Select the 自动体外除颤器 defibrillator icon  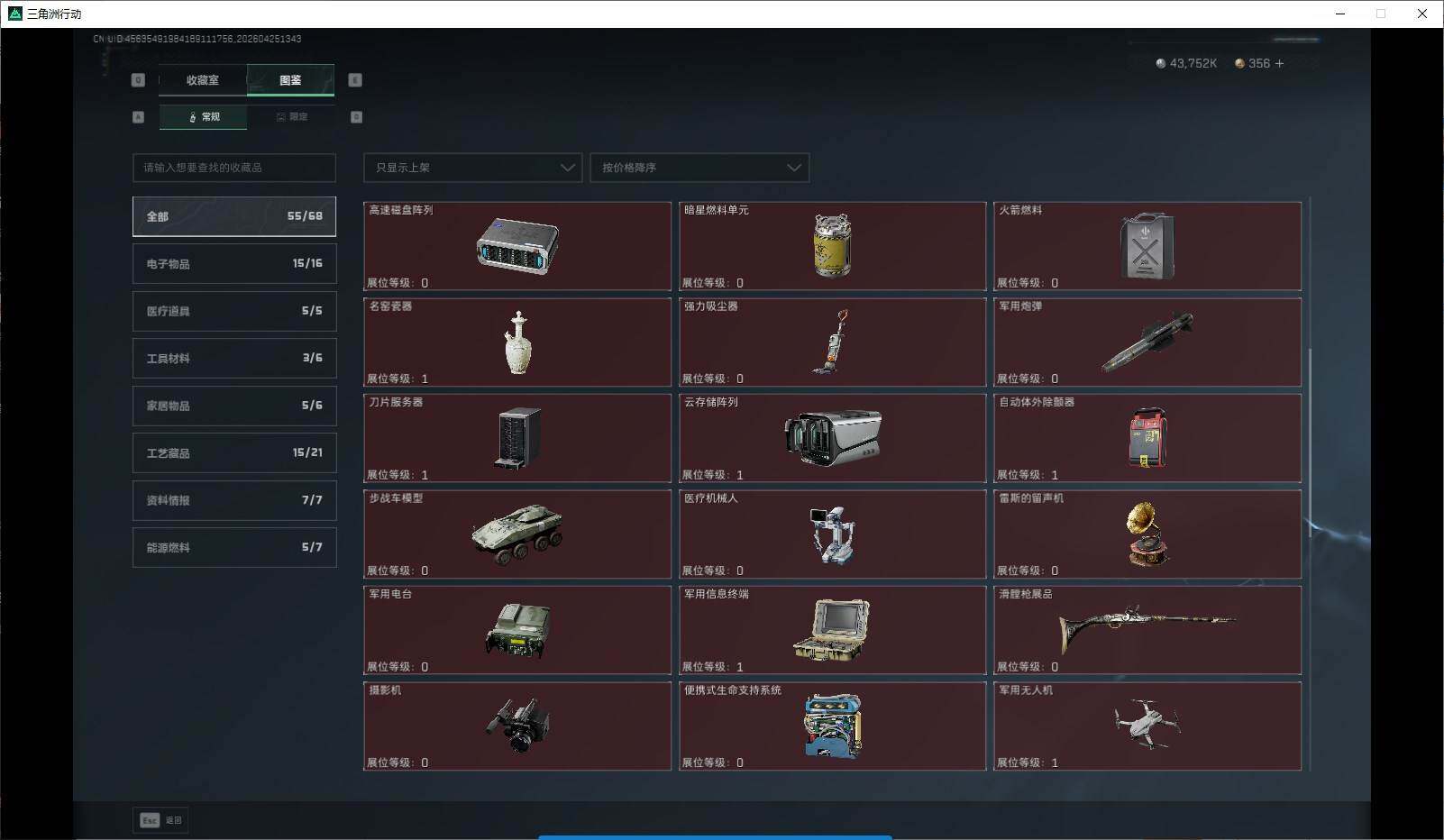1147,438
